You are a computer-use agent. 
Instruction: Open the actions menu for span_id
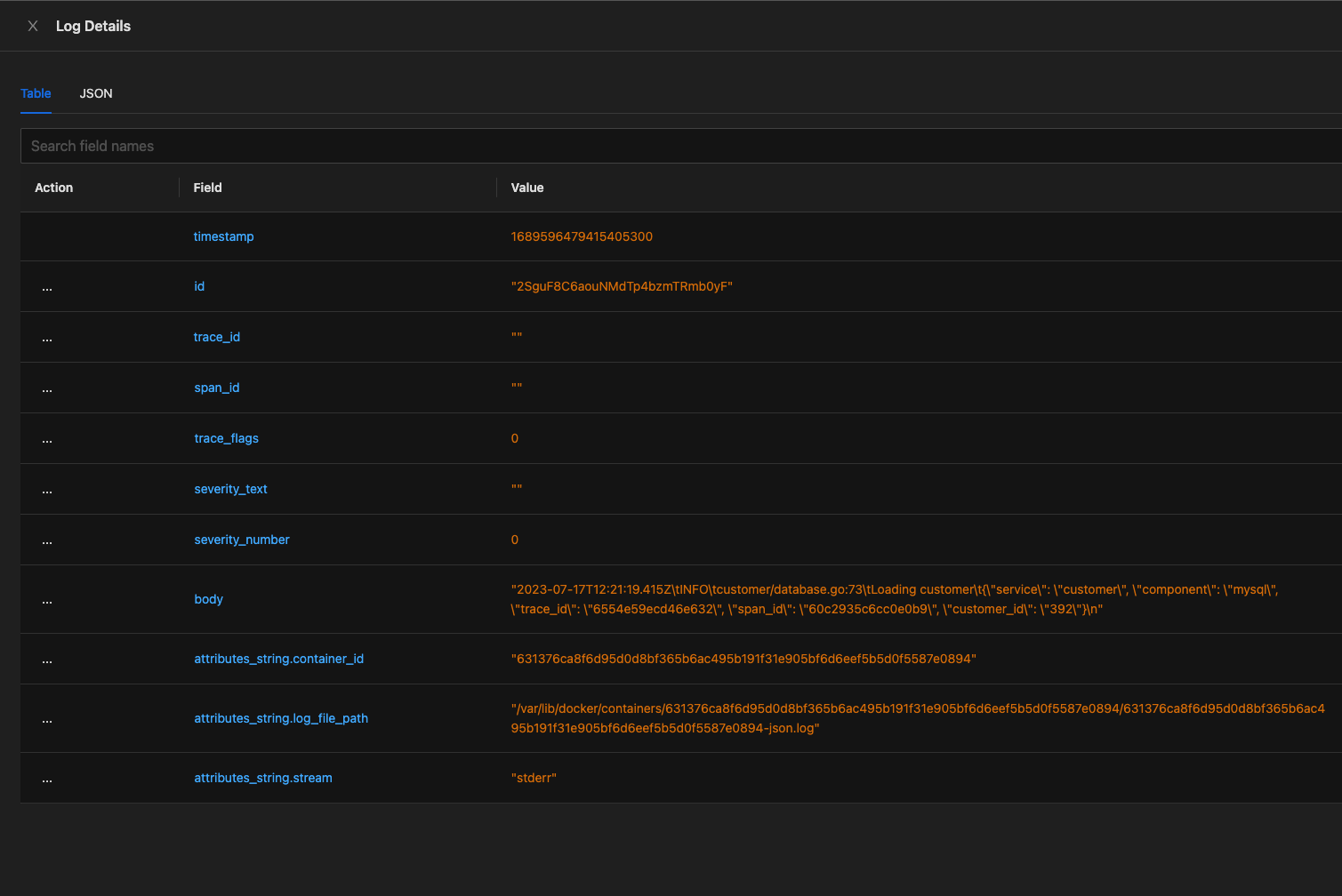point(46,388)
